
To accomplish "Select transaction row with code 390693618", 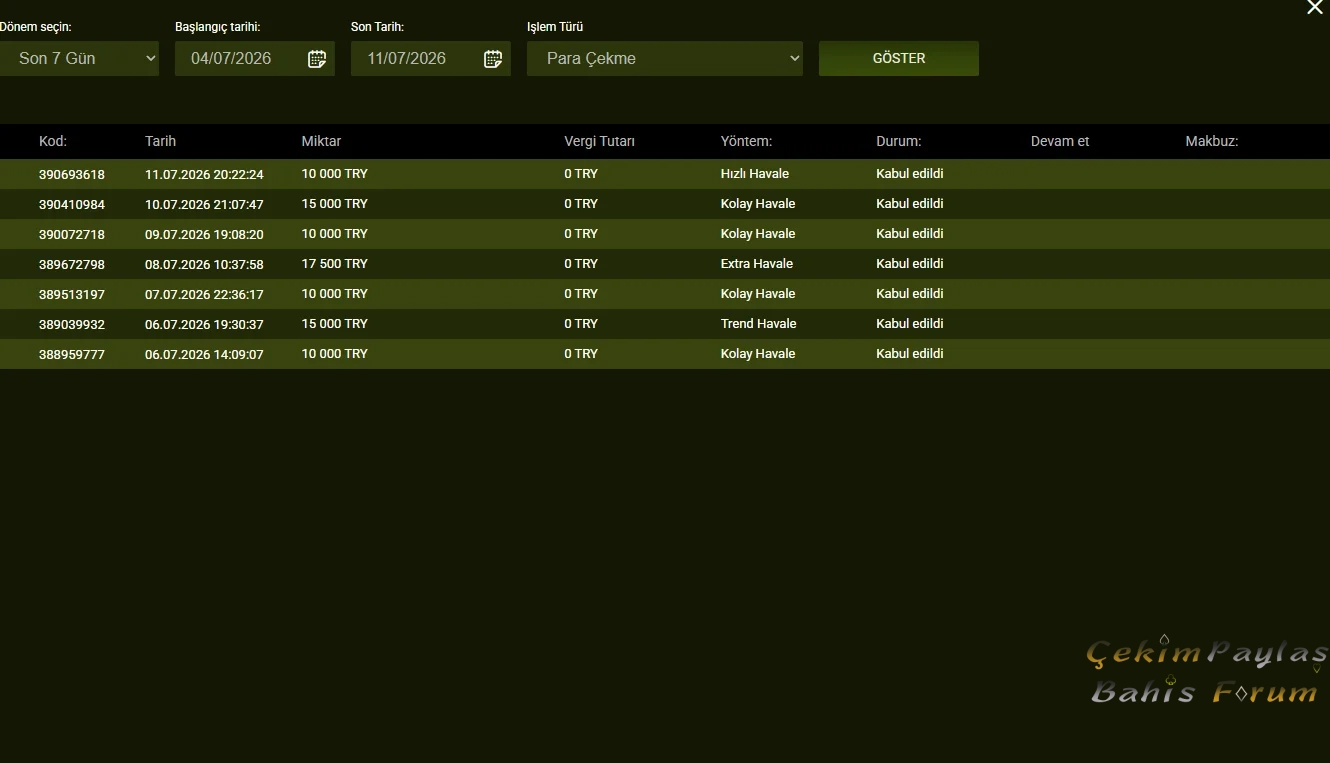I will point(665,174).
